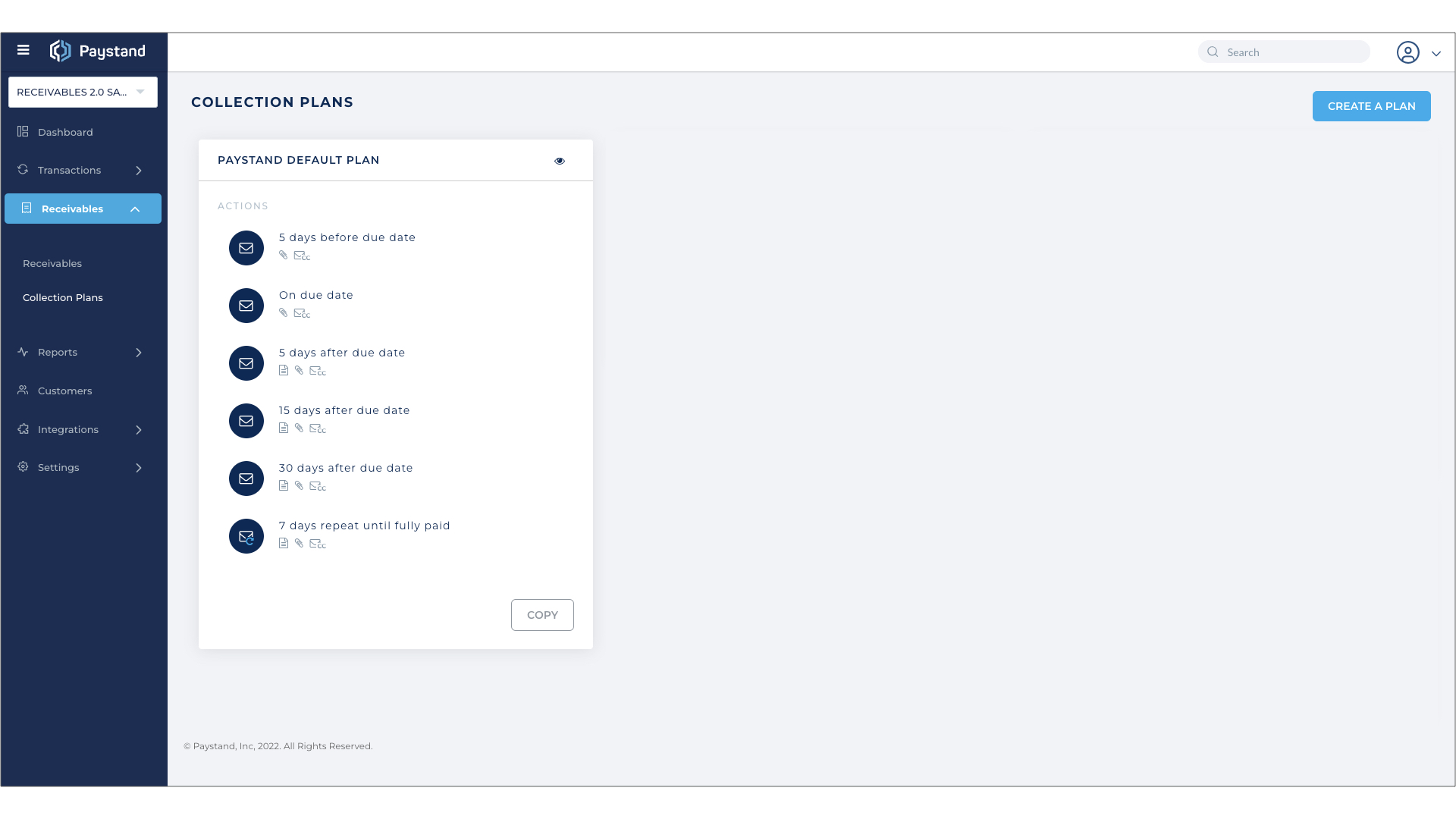Click the Integrations puzzle icon in the sidebar
The width and height of the screenshot is (1456, 819).
click(x=23, y=428)
